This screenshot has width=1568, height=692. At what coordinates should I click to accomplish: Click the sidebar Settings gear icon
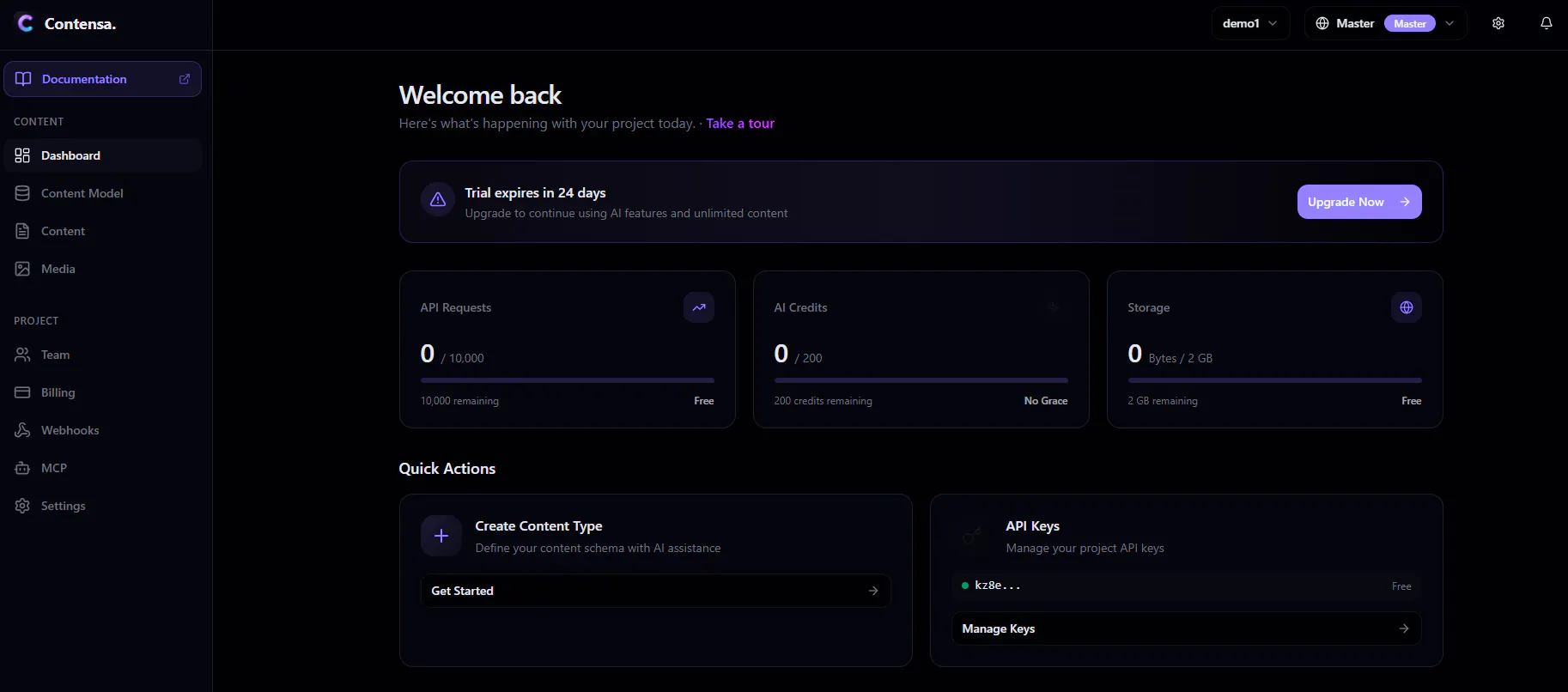[22, 506]
